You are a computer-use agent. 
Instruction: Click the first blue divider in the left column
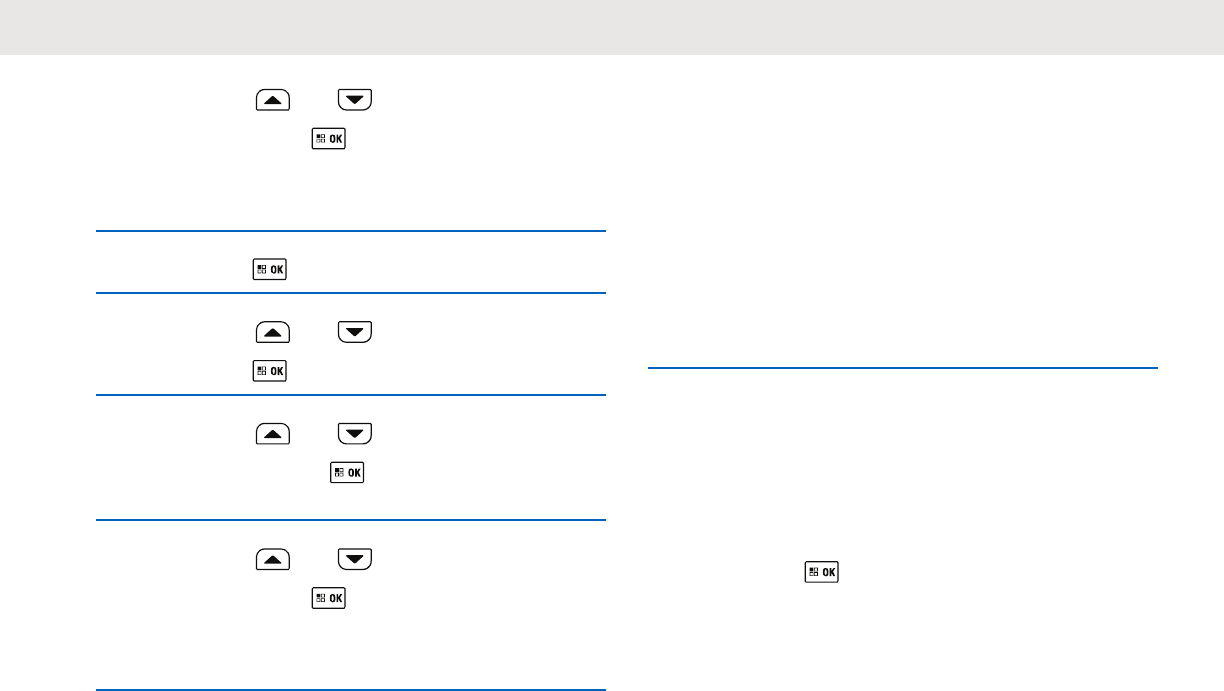click(x=351, y=232)
